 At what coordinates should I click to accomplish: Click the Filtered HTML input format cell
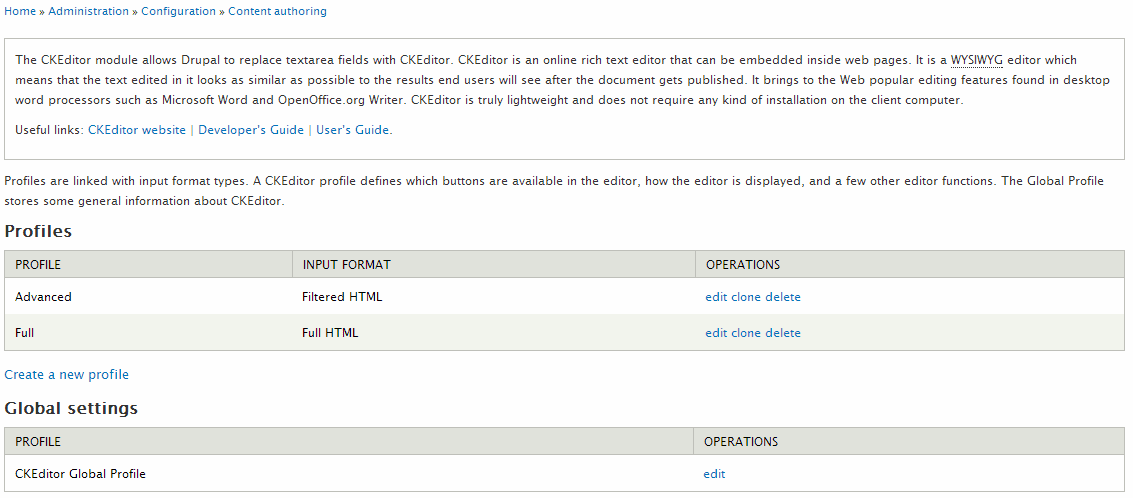pos(343,297)
